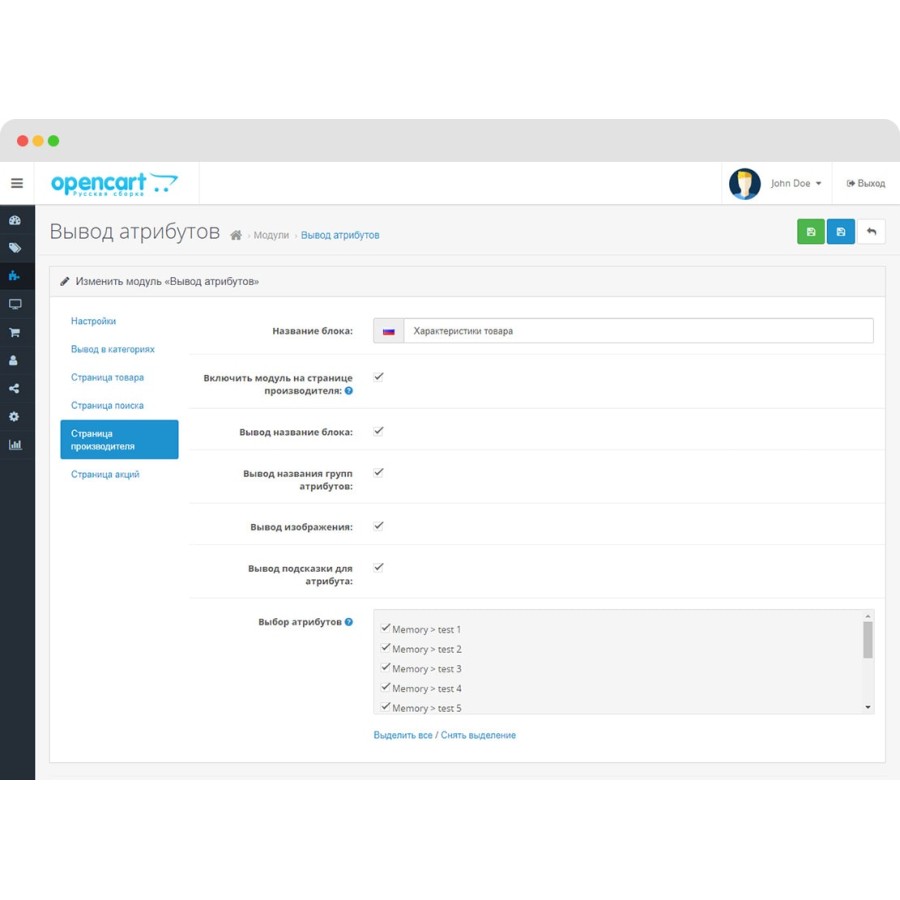This screenshot has width=900, height=900.
Task: Open the Настройки tab
Action: click(x=94, y=321)
